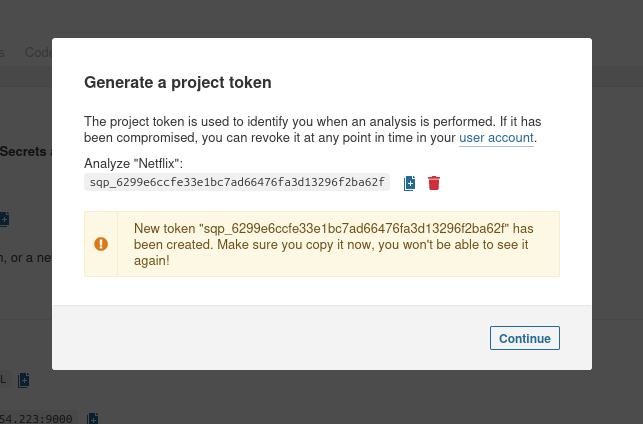This screenshot has height=424, width=643.
Task: Copy the generated project token to clipboard
Action: click(409, 183)
